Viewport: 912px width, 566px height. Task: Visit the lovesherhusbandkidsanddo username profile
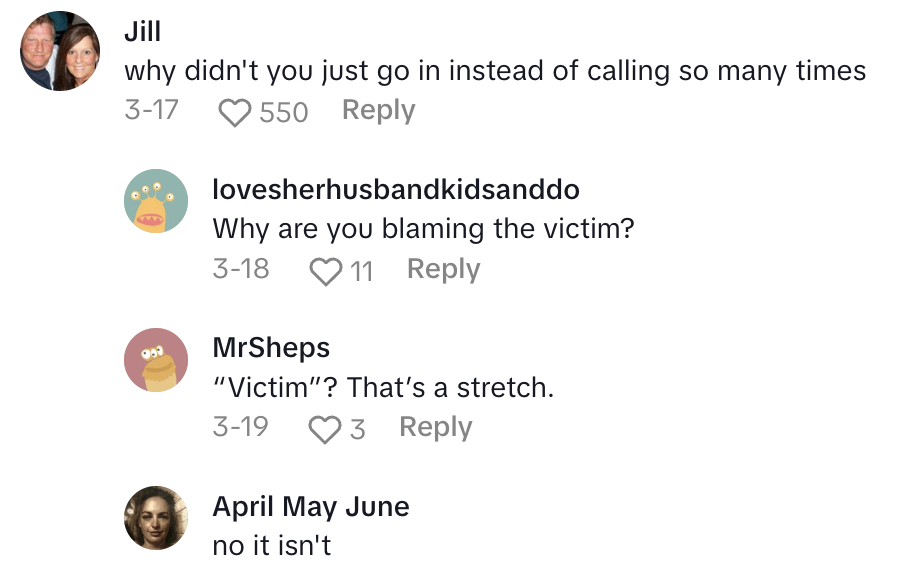tap(396, 189)
